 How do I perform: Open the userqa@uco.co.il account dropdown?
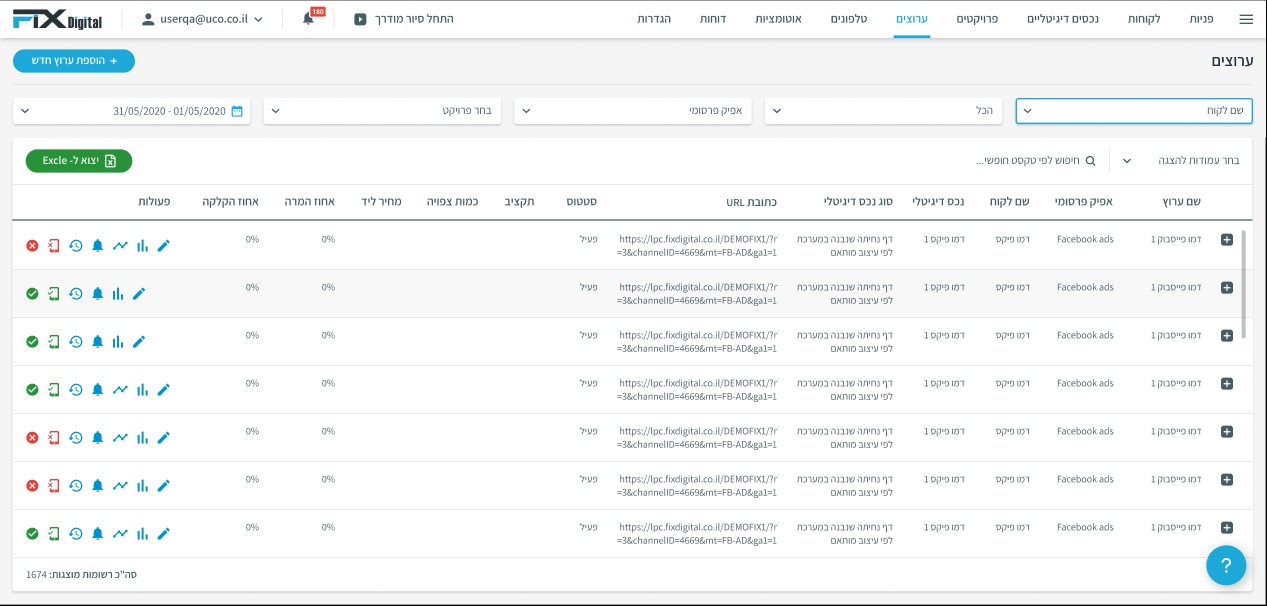(x=203, y=19)
